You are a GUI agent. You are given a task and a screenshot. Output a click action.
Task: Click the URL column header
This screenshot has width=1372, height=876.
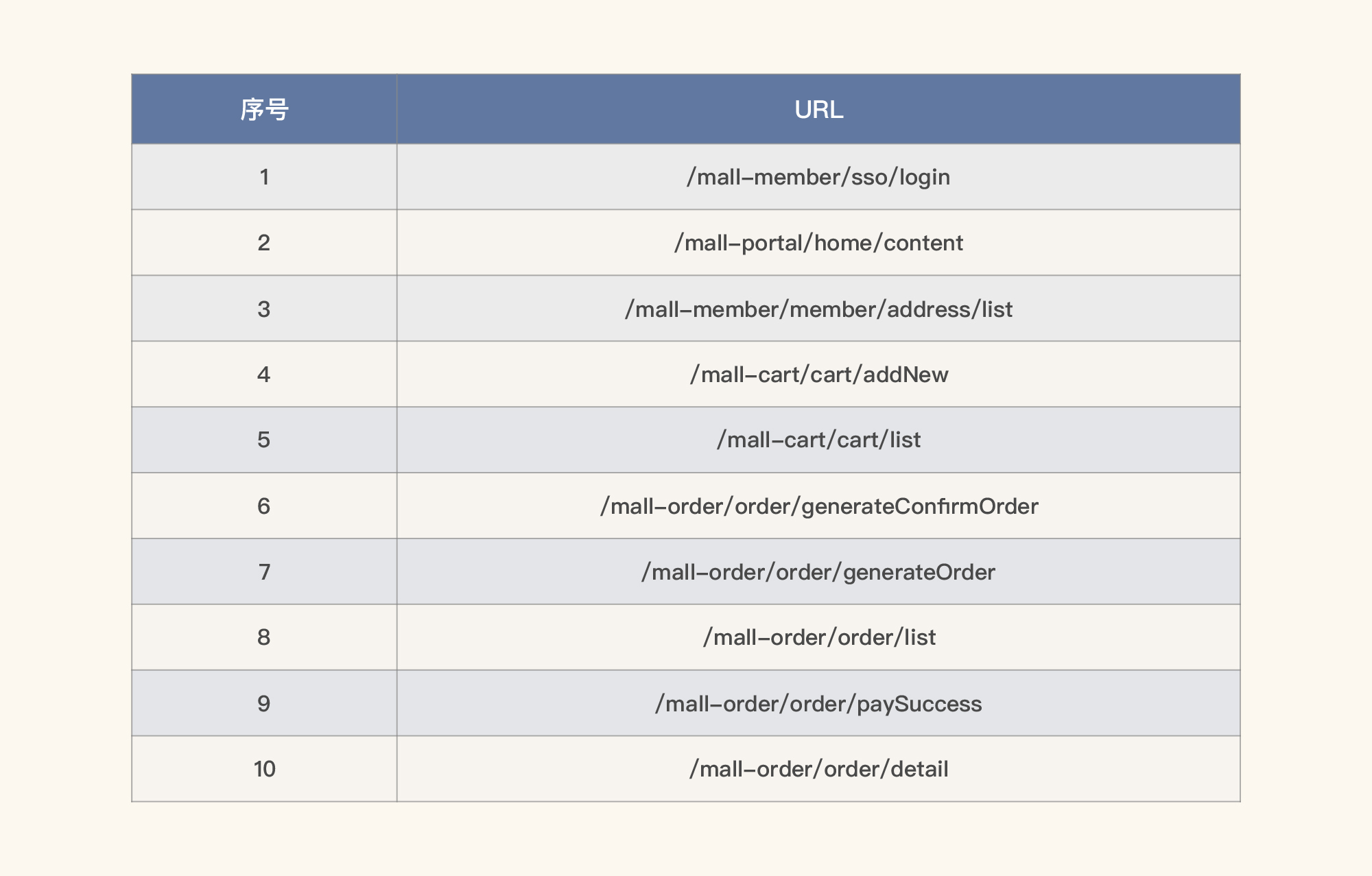pyautogui.click(x=818, y=110)
